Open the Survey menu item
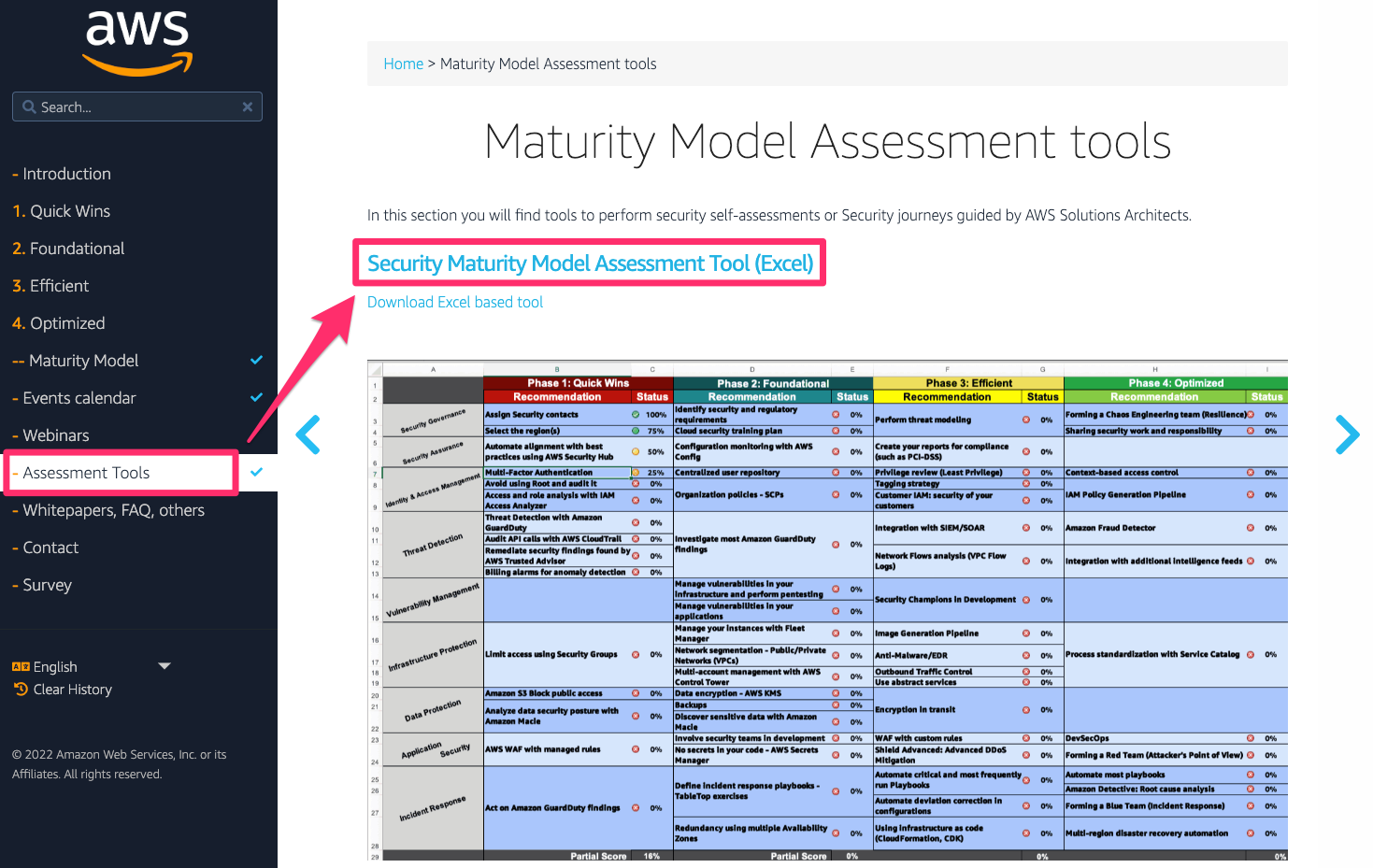Screen dimensions: 1373x868 coord(47,585)
